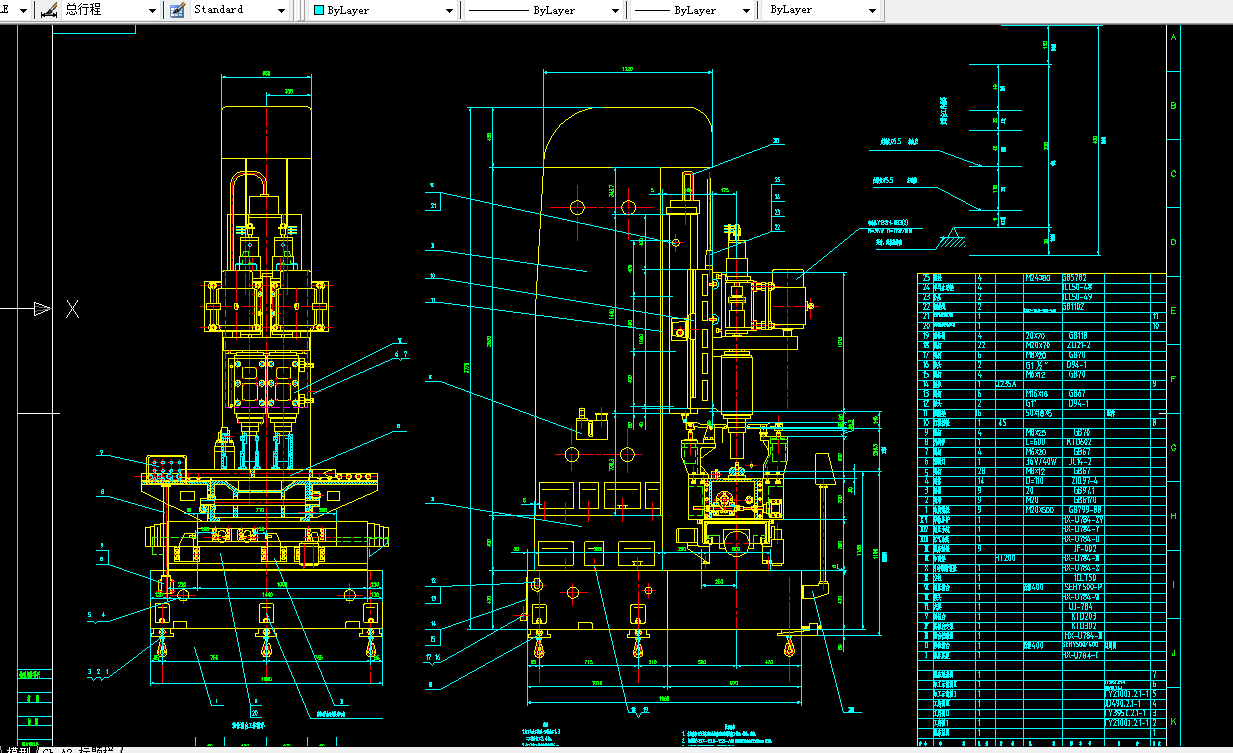Select GB118 cell in parts table
Viewport: 1233px width, 753px height.
(1078, 336)
